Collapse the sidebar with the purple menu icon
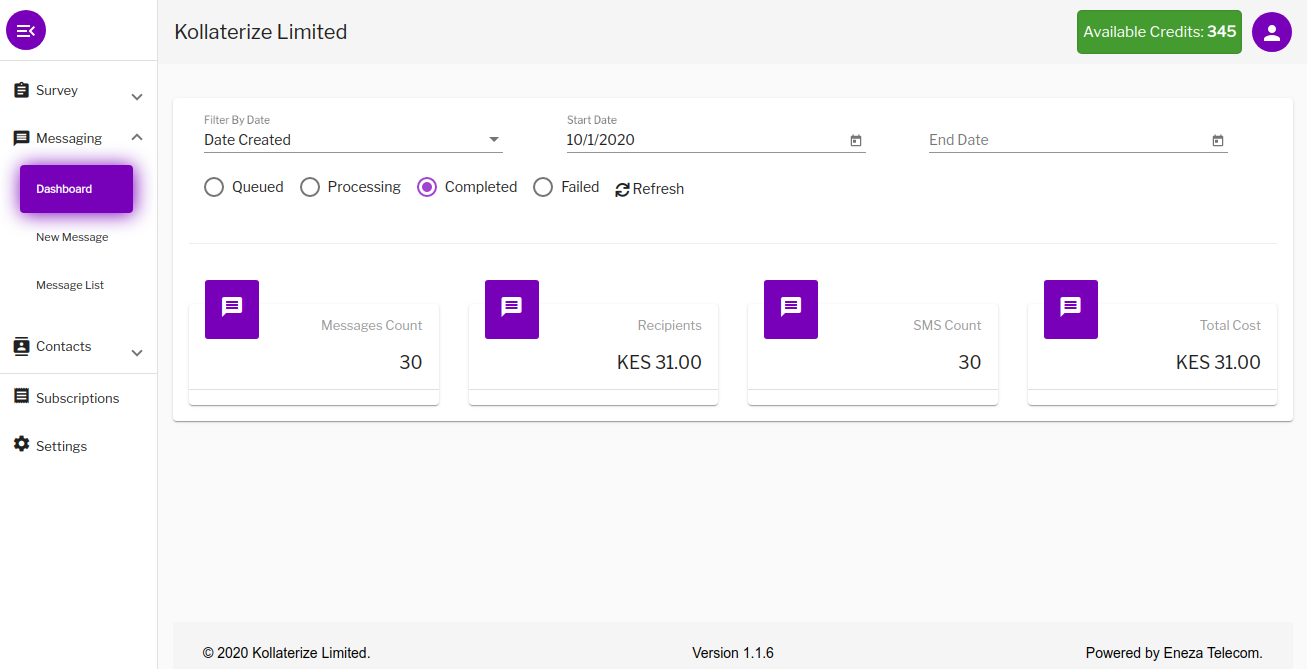Screen dimensions: 1307x669 point(26,31)
